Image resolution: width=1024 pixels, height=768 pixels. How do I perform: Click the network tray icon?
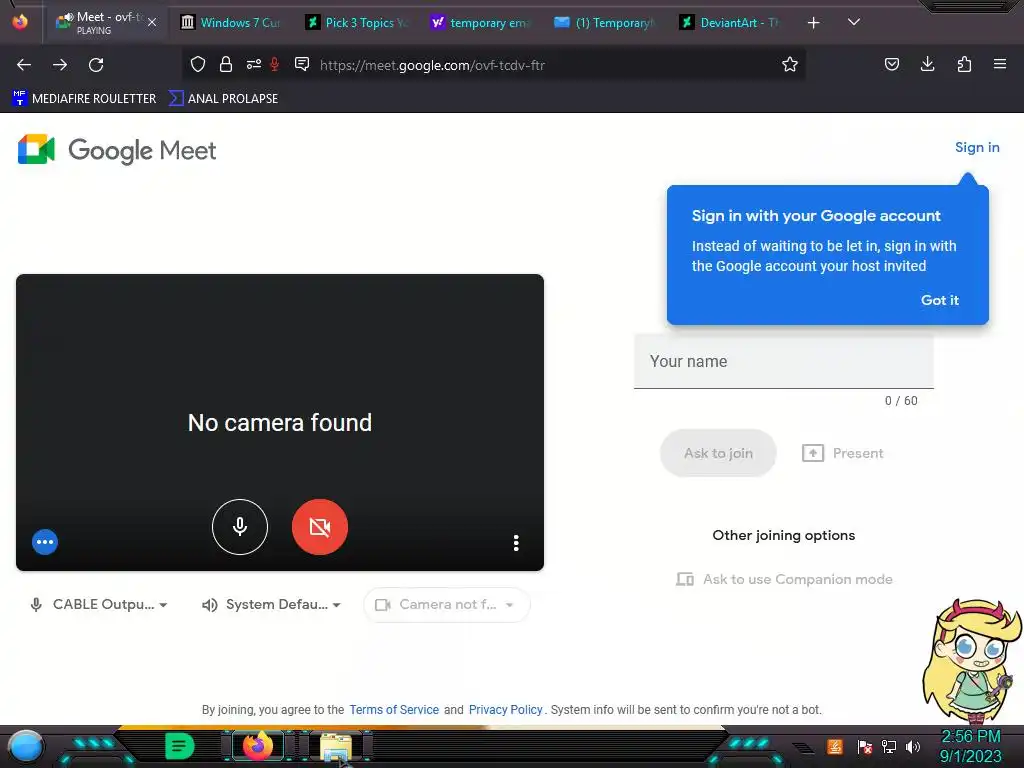pos(889,746)
